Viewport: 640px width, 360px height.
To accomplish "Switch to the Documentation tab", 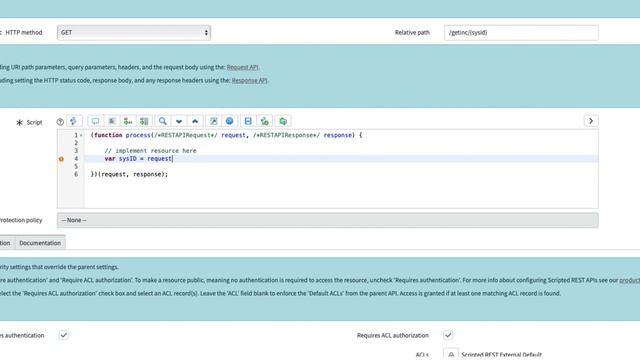I will [x=40, y=243].
